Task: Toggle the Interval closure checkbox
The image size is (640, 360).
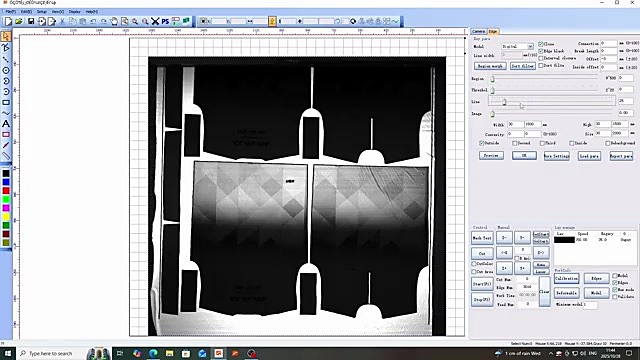Action: [x=540, y=58]
